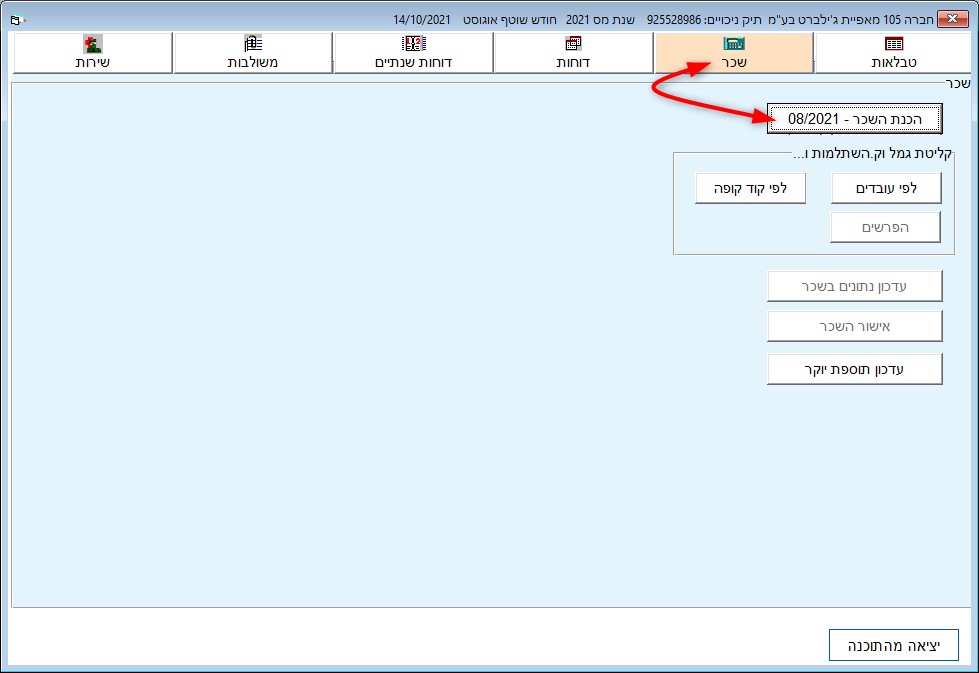Click the אישור השכר button

[x=855, y=327]
